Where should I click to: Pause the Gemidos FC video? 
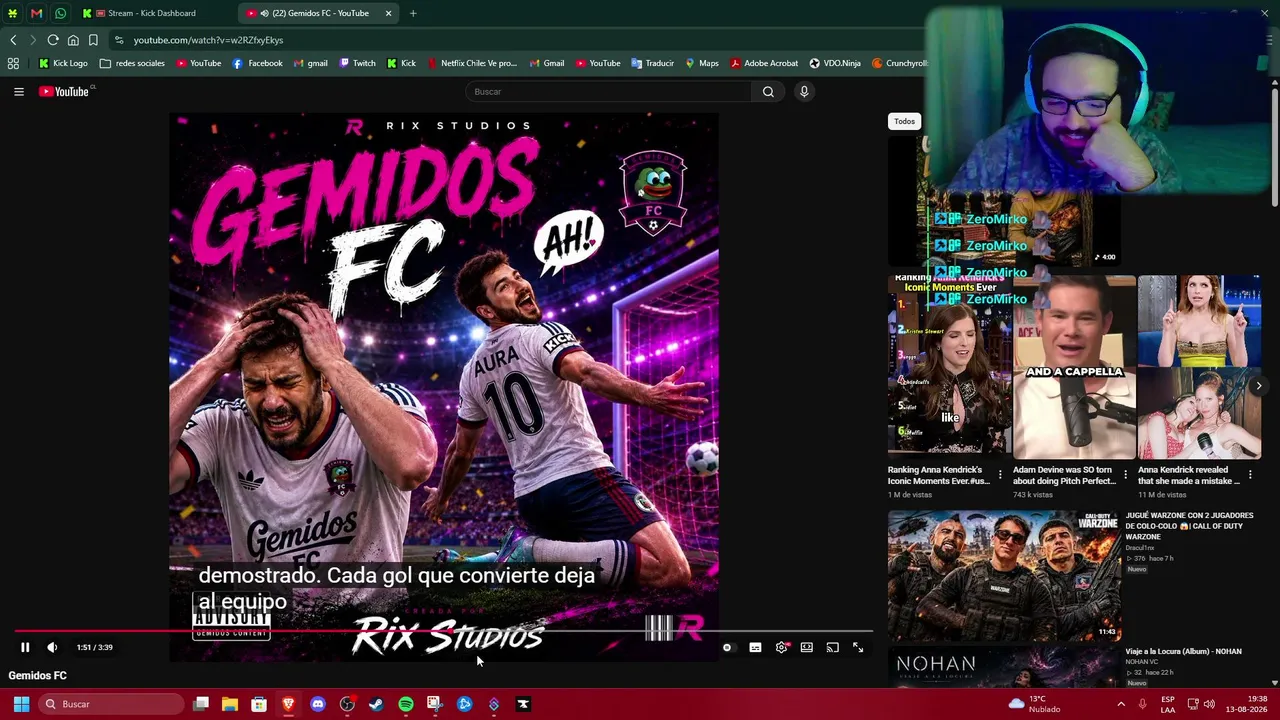[25, 647]
